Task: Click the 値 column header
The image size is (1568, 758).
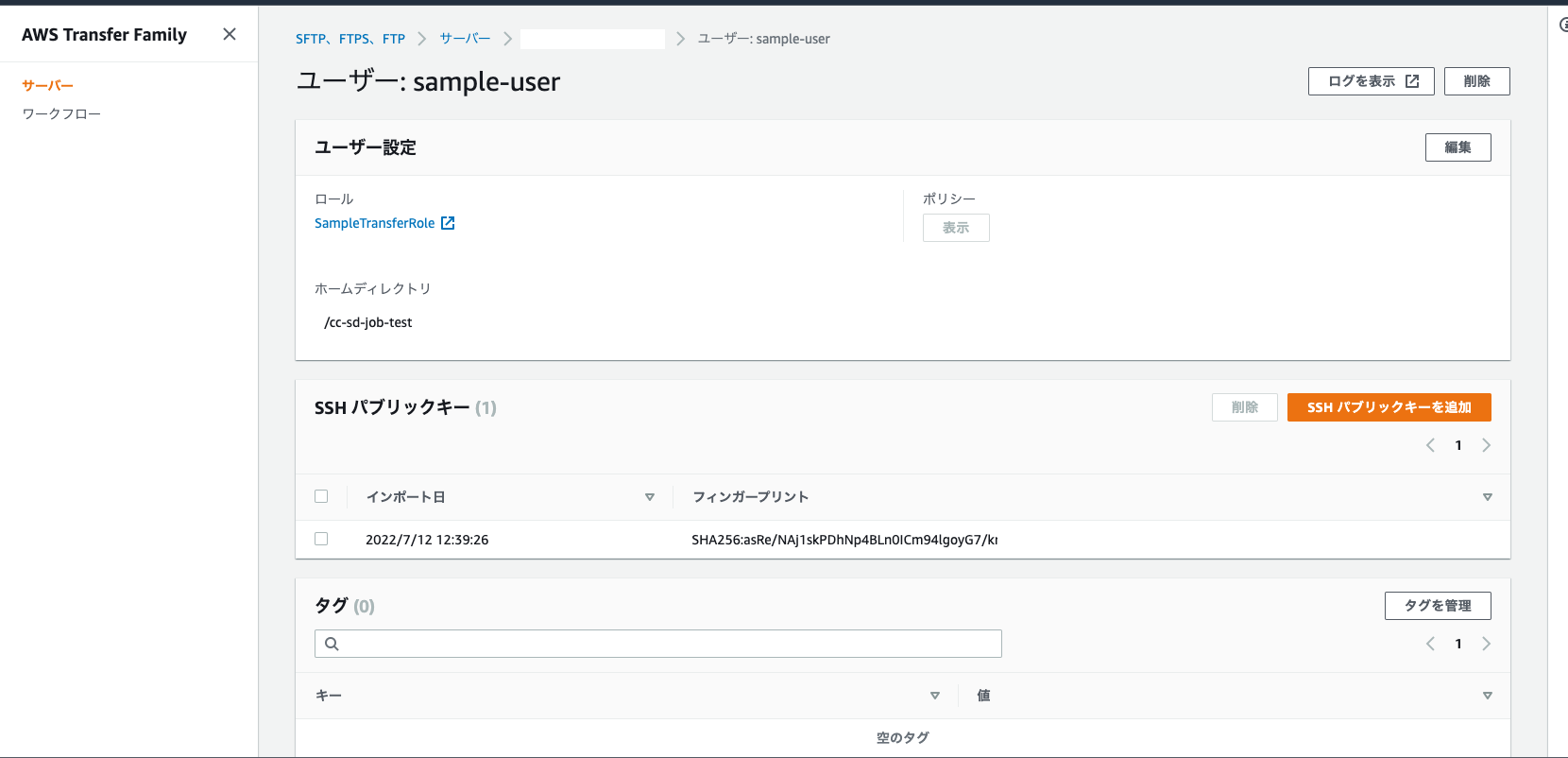Action: point(983,696)
